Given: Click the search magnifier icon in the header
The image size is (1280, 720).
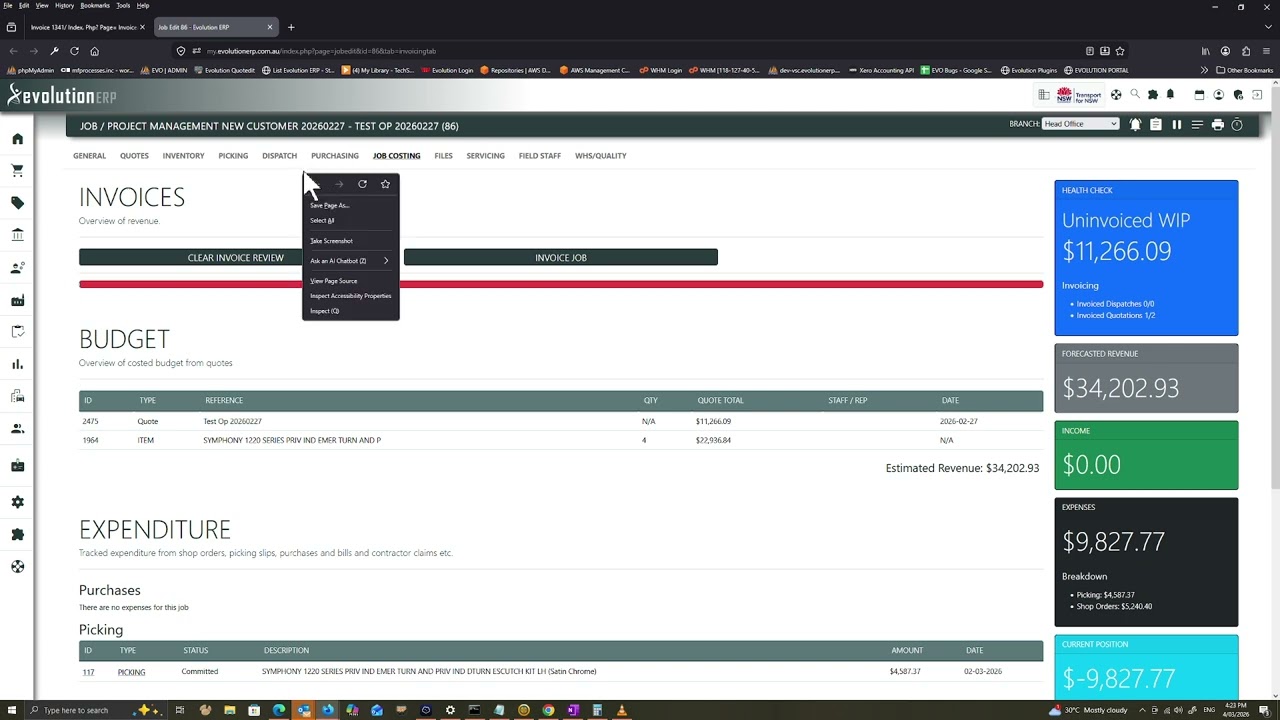Looking at the screenshot, I should click(1134, 95).
